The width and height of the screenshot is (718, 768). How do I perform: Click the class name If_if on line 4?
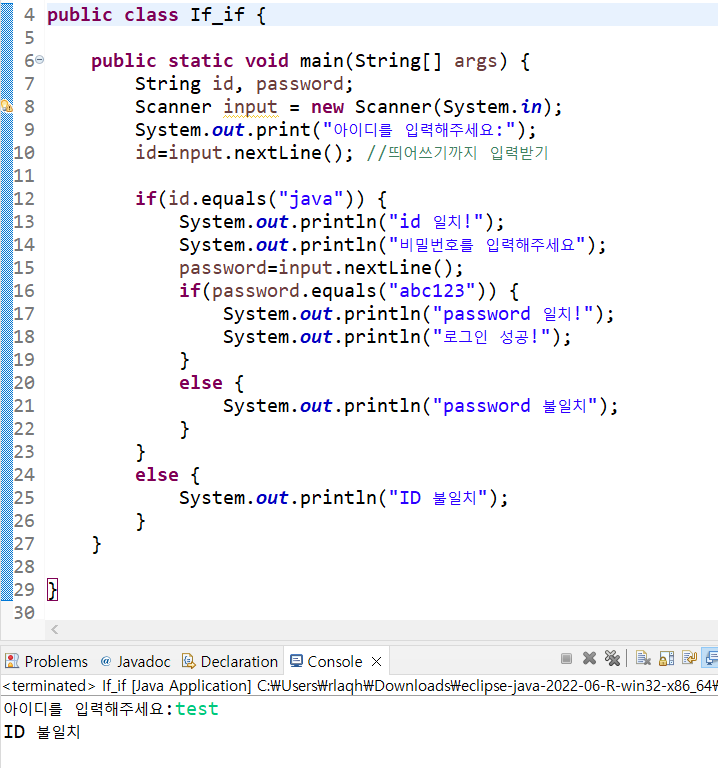(x=217, y=15)
